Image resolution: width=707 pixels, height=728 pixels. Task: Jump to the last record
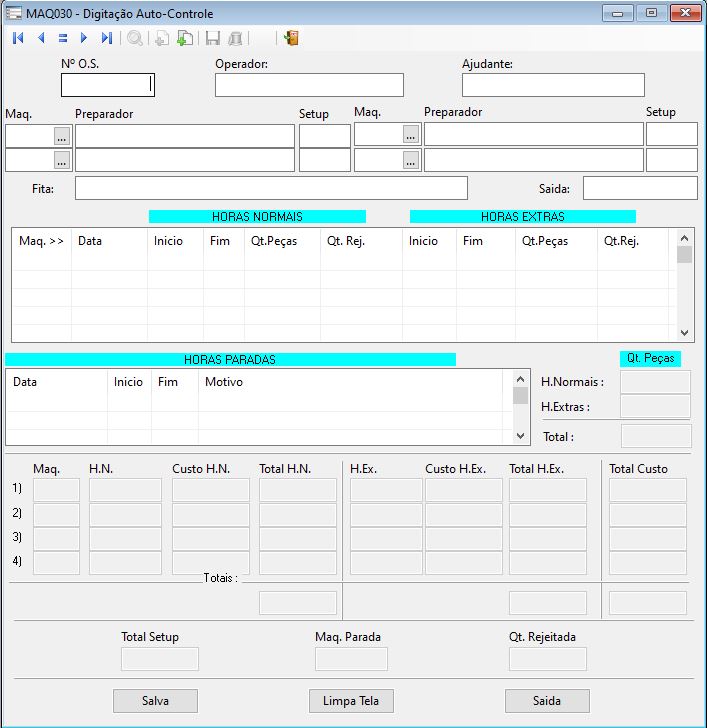[106, 38]
